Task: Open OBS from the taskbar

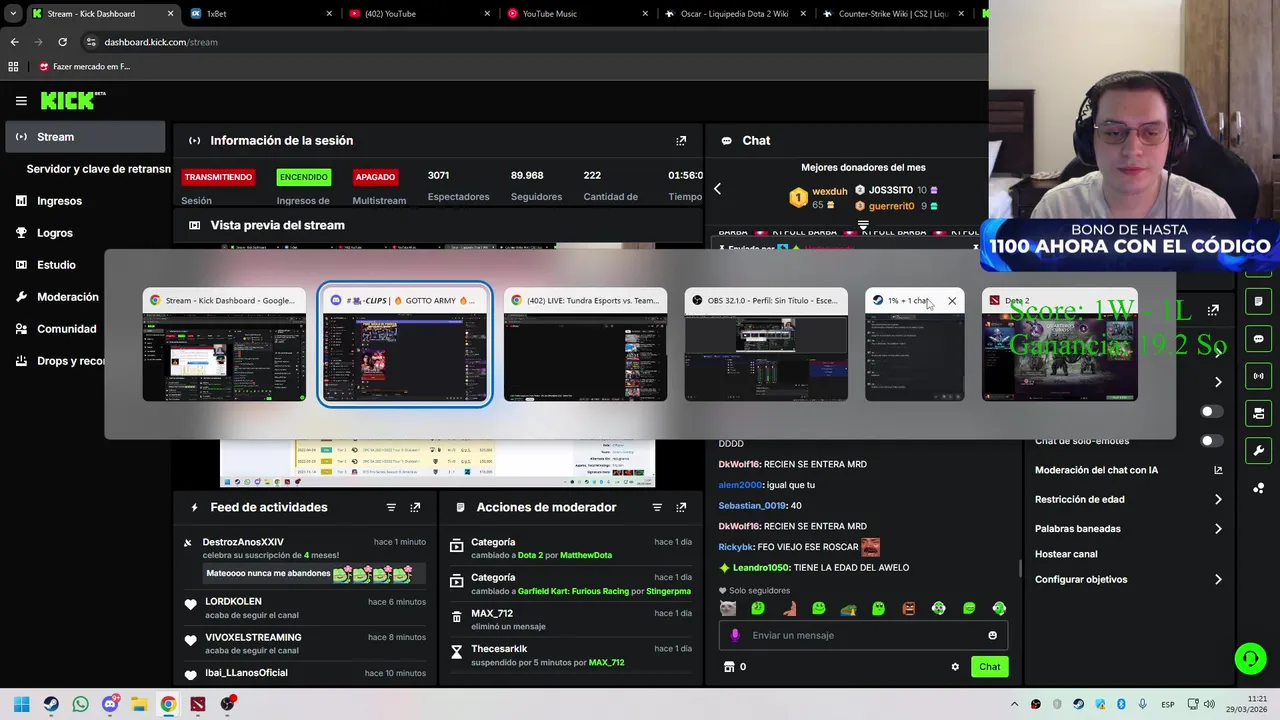Action: click(x=227, y=704)
